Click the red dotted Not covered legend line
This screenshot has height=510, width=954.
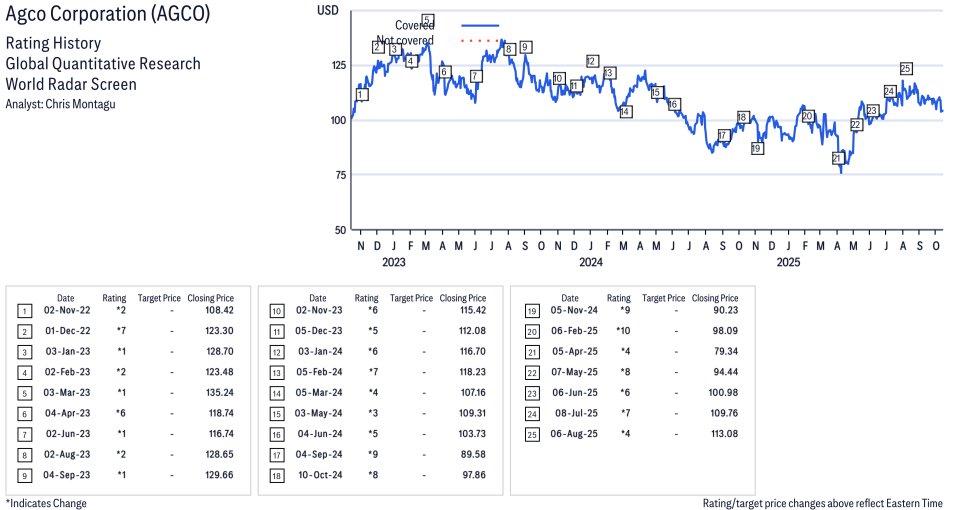(480, 41)
